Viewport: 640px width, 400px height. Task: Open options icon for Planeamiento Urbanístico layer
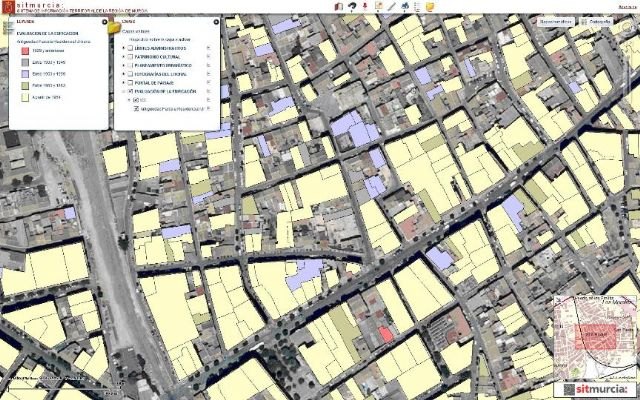coord(209,65)
